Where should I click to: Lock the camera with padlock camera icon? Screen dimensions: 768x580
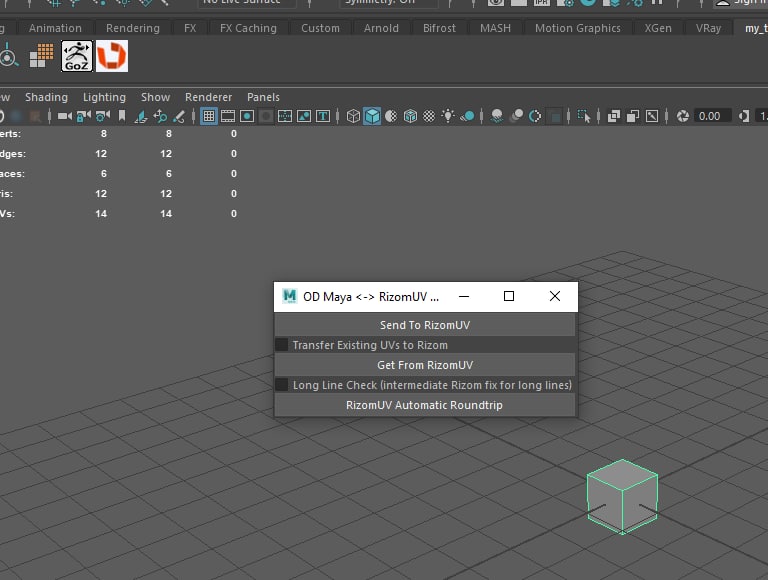[84, 116]
